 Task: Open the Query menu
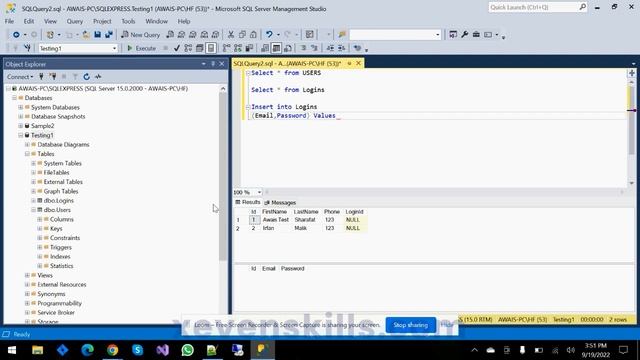coord(75,21)
